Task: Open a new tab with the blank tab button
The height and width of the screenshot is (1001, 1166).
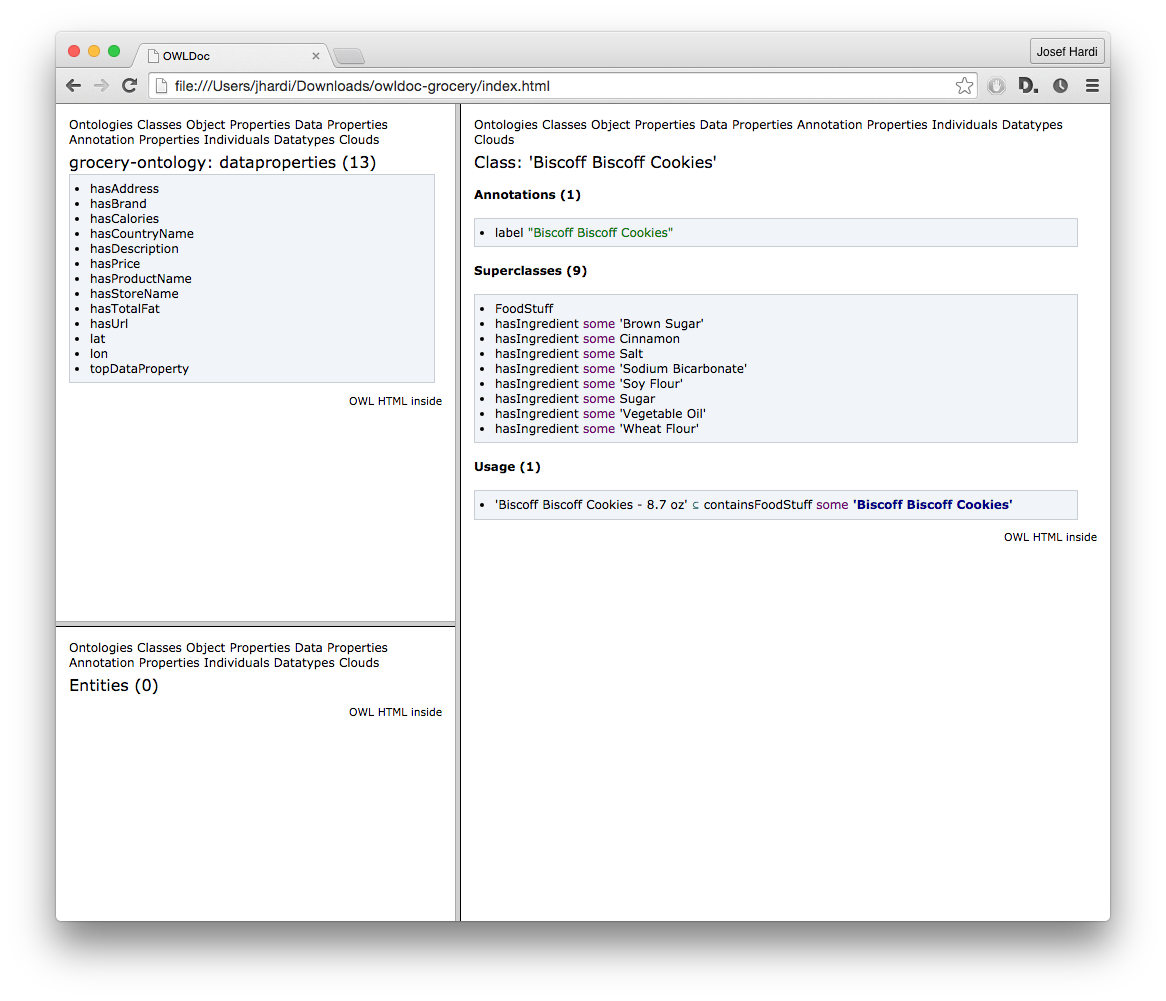Action: point(348,56)
